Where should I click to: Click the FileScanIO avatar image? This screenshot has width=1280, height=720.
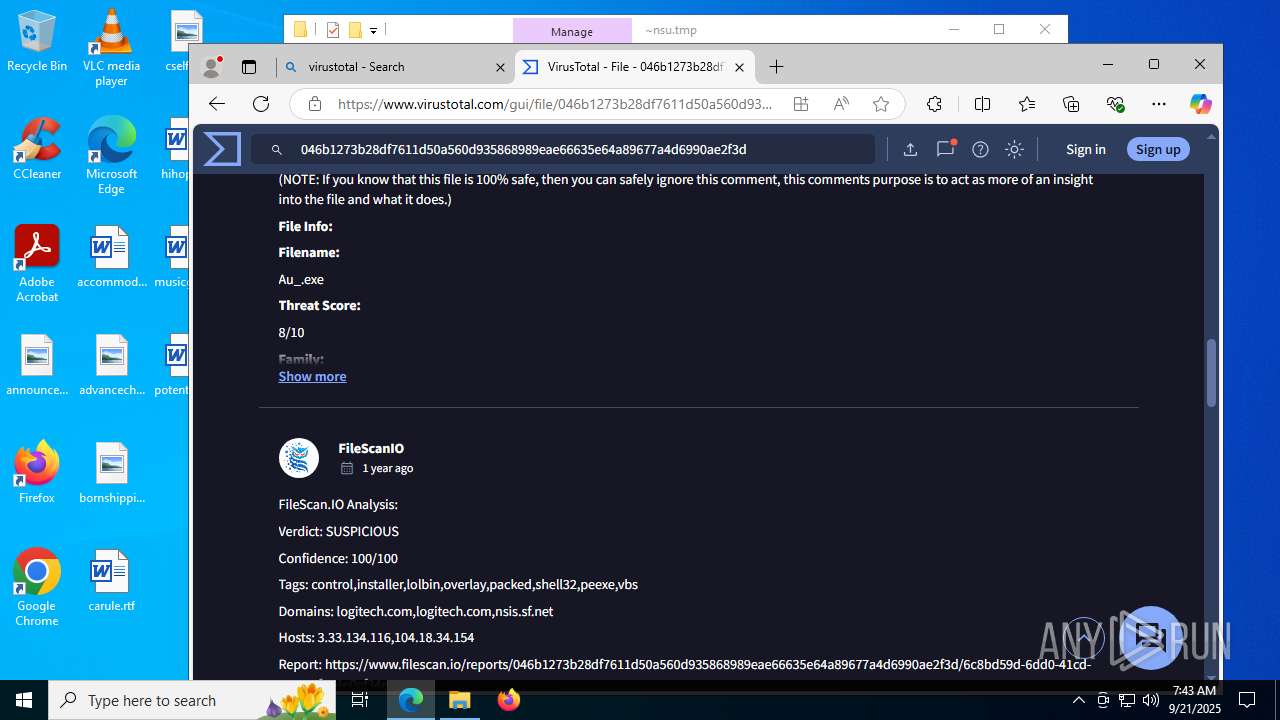tap(298, 458)
